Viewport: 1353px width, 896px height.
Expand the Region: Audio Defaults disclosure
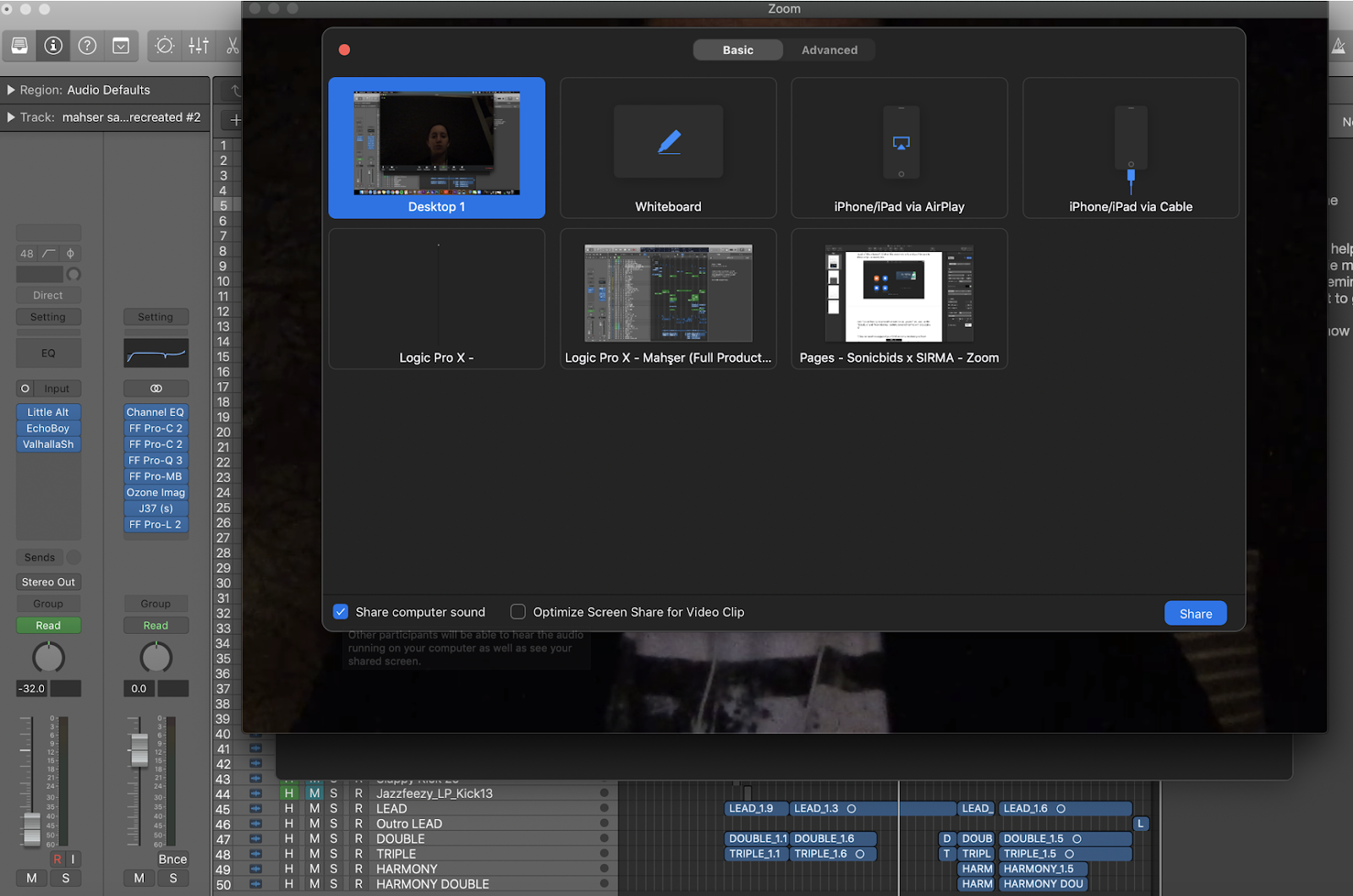pyautogui.click(x=11, y=90)
